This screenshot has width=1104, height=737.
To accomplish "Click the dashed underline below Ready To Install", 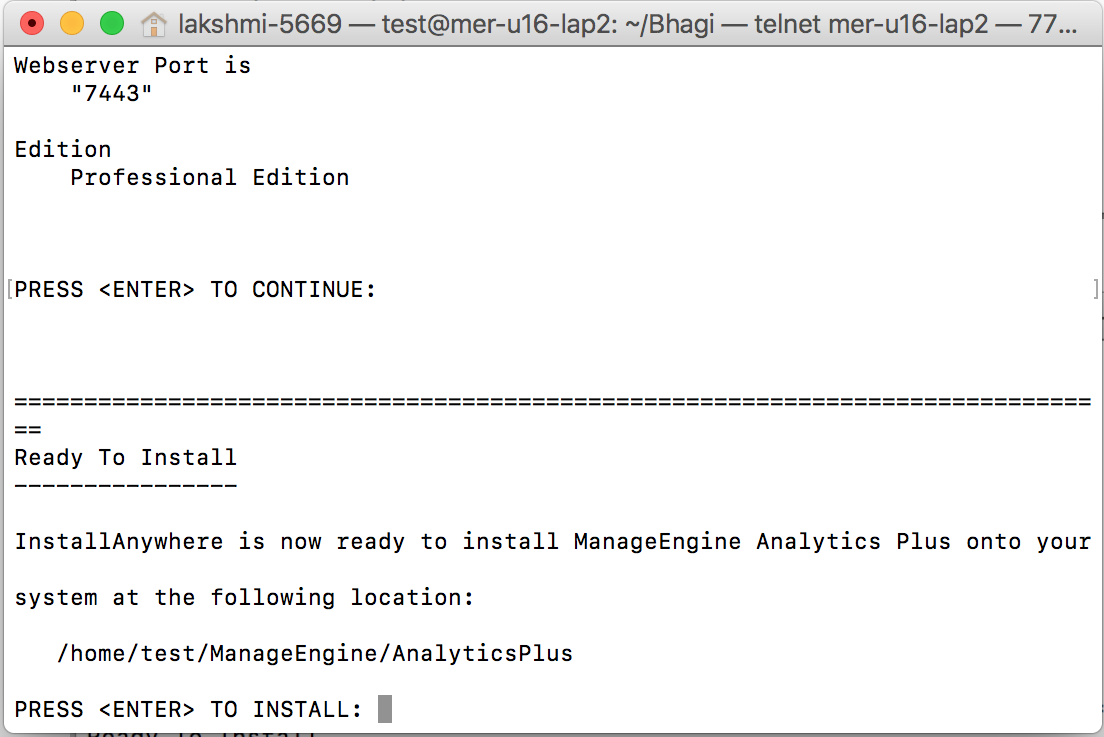I will pos(125,486).
